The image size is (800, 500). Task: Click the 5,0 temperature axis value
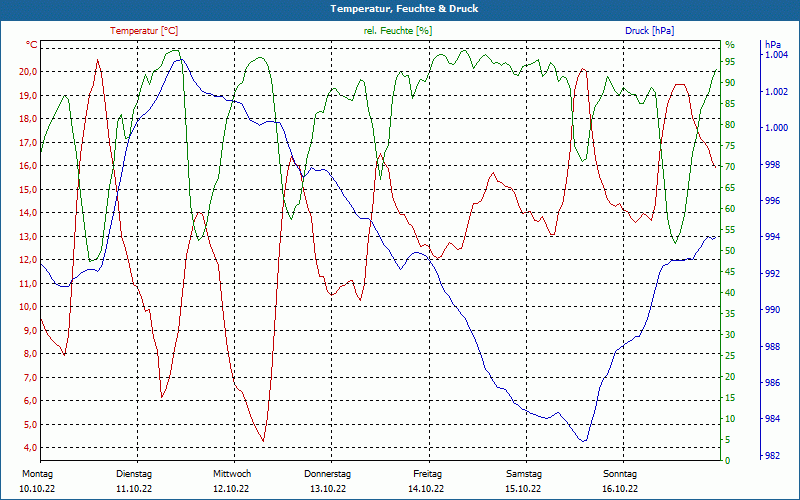tap(30, 424)
